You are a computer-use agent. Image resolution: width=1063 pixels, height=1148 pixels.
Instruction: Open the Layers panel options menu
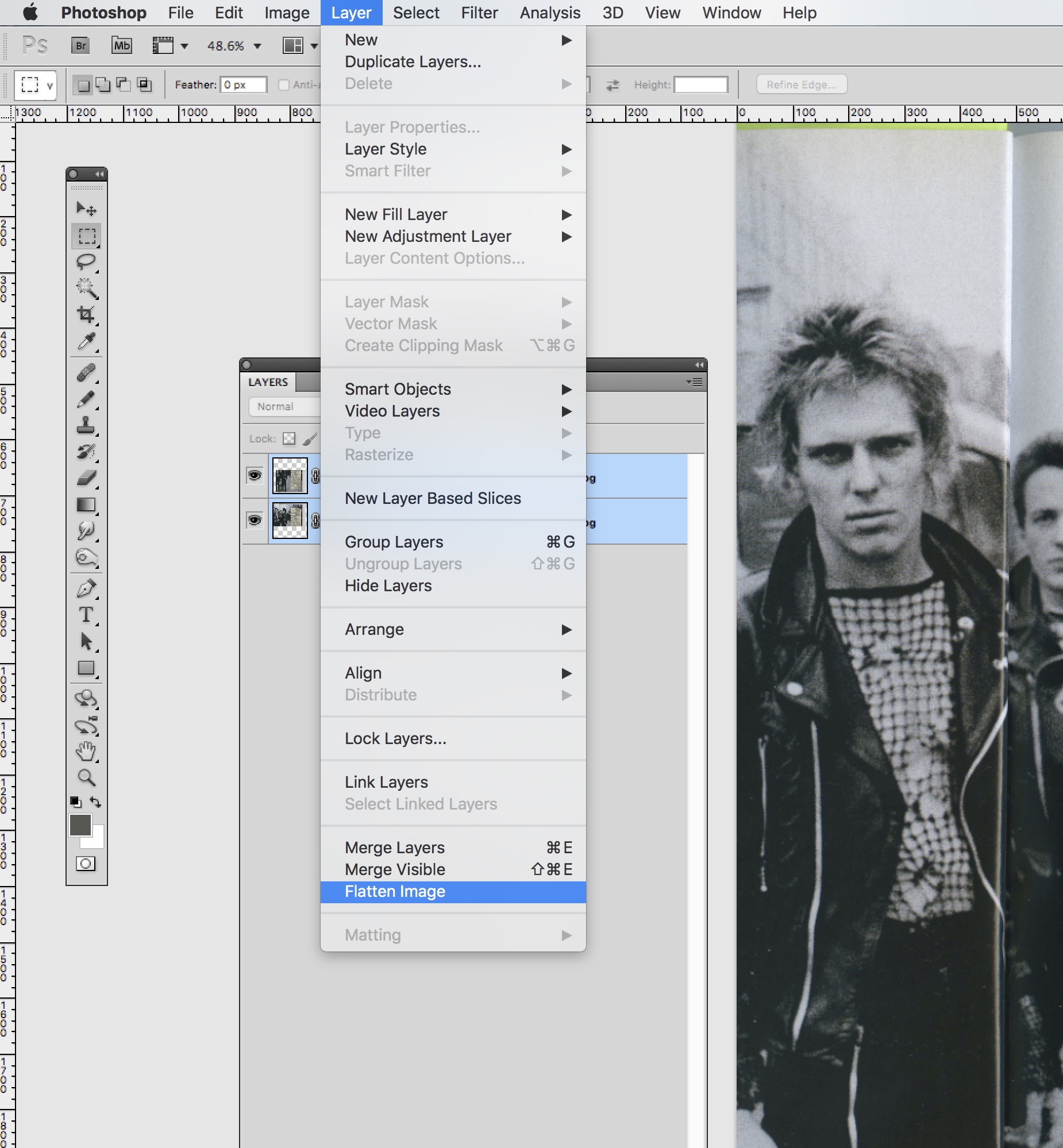pyautogui.click(x=695, y=382)
